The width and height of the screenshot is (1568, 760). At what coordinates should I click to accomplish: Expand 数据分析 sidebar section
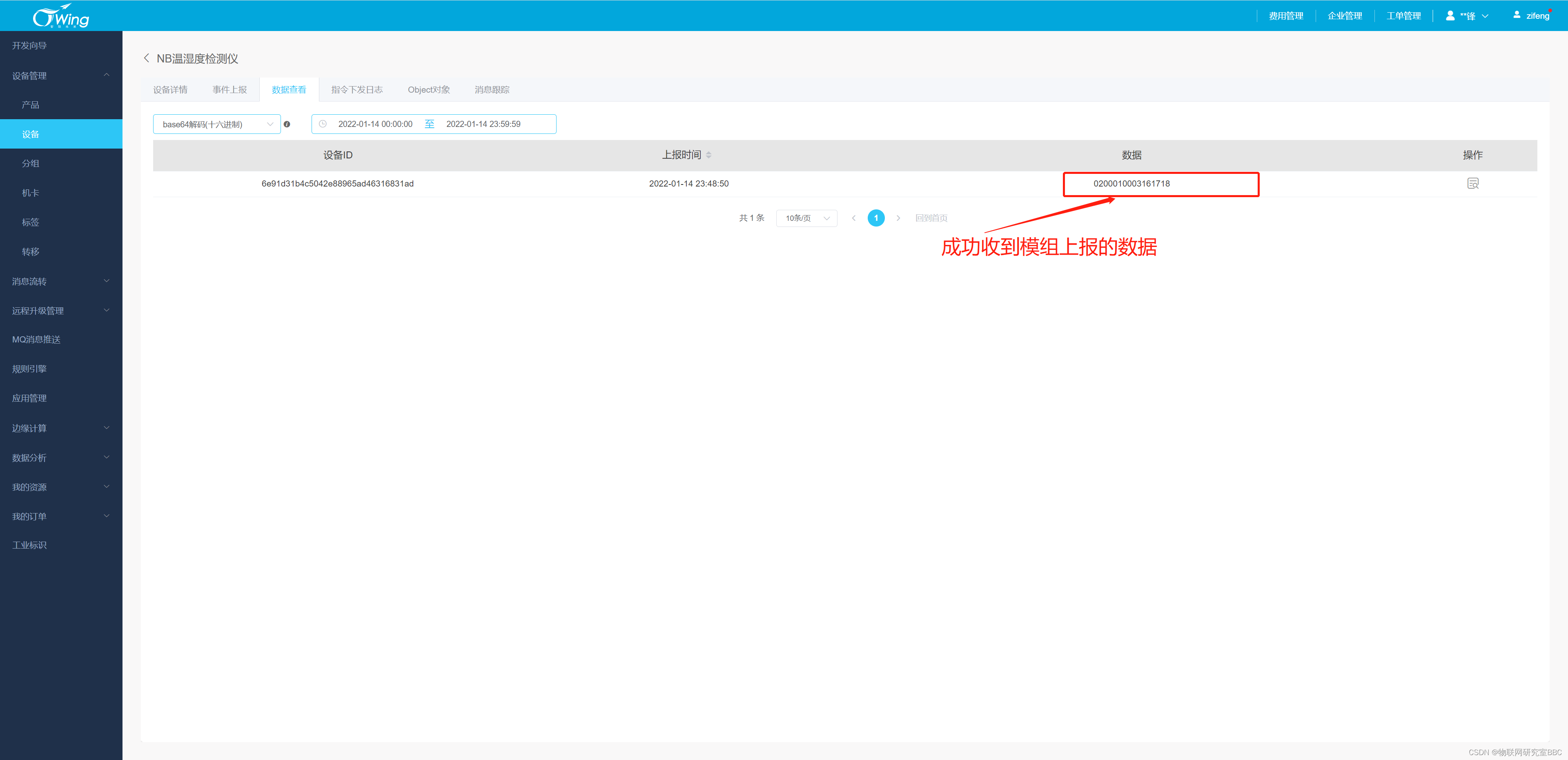click(x=61, y=458)
